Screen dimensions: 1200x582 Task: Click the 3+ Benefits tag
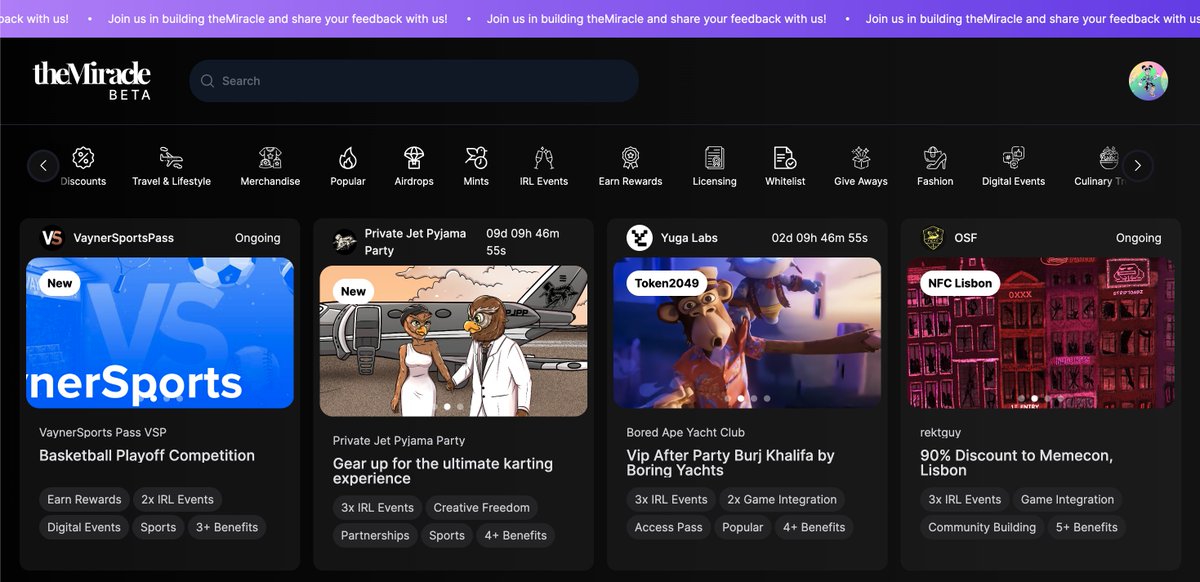click(227, 527)
